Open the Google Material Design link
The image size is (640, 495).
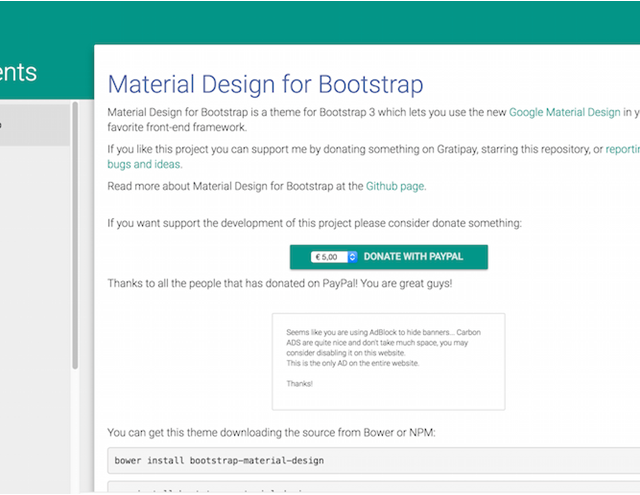564,113
